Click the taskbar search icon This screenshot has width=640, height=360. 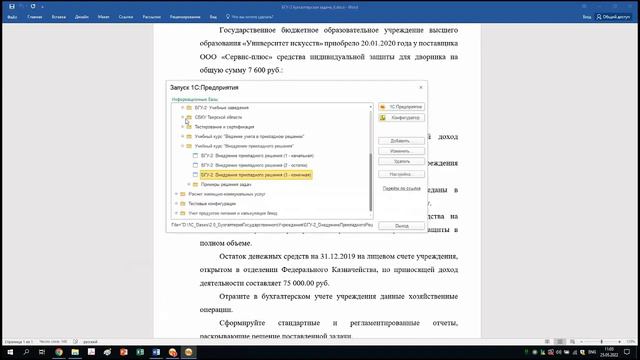(x=26, y=352)
